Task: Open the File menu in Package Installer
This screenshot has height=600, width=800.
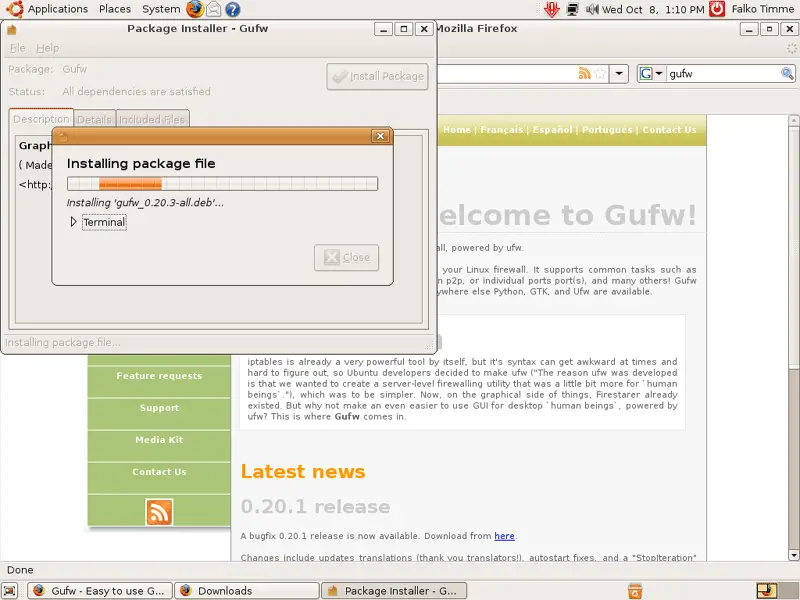Action: 18,48
